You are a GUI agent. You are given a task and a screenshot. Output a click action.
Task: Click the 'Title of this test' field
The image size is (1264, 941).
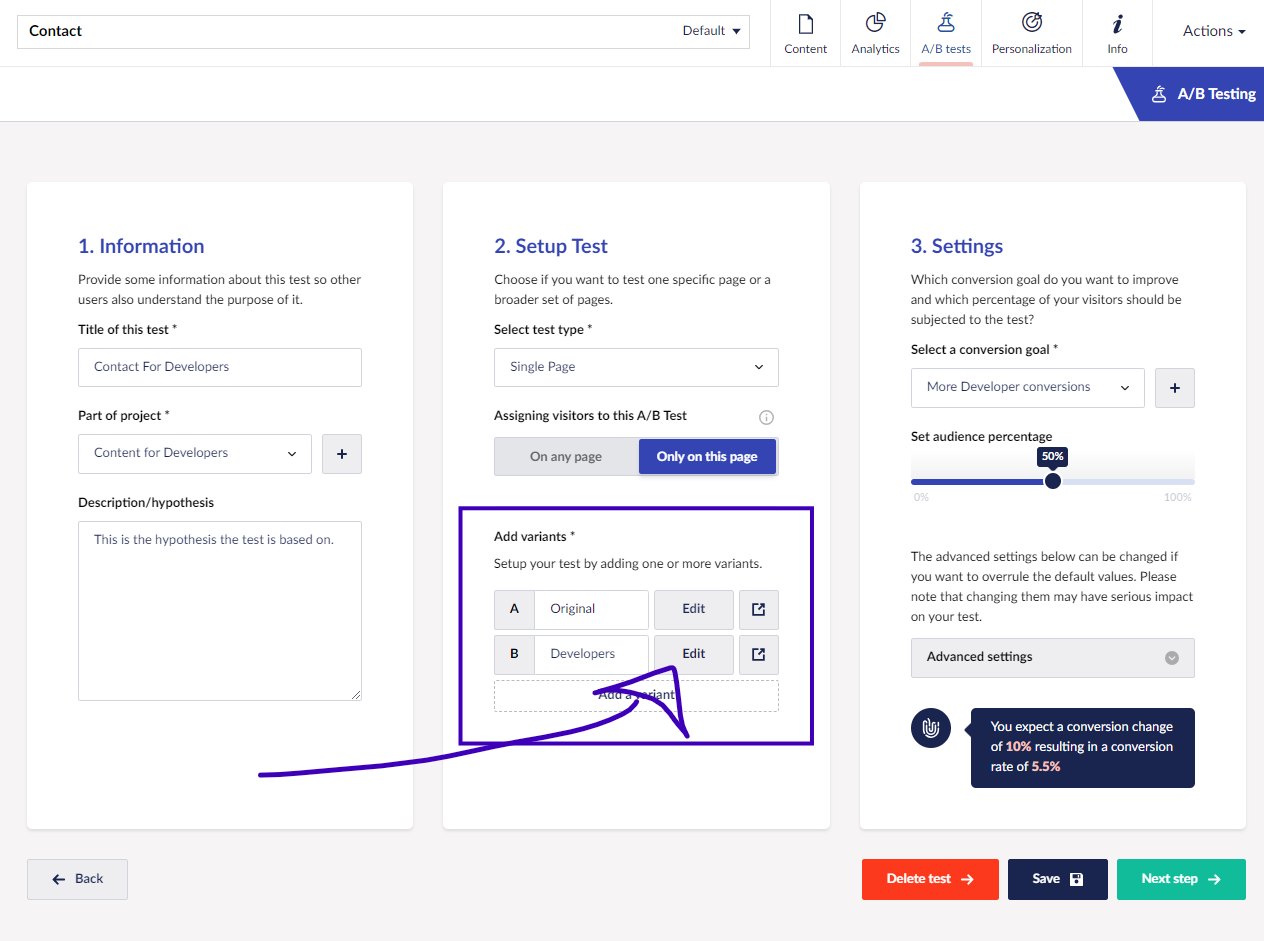(220, 367)
